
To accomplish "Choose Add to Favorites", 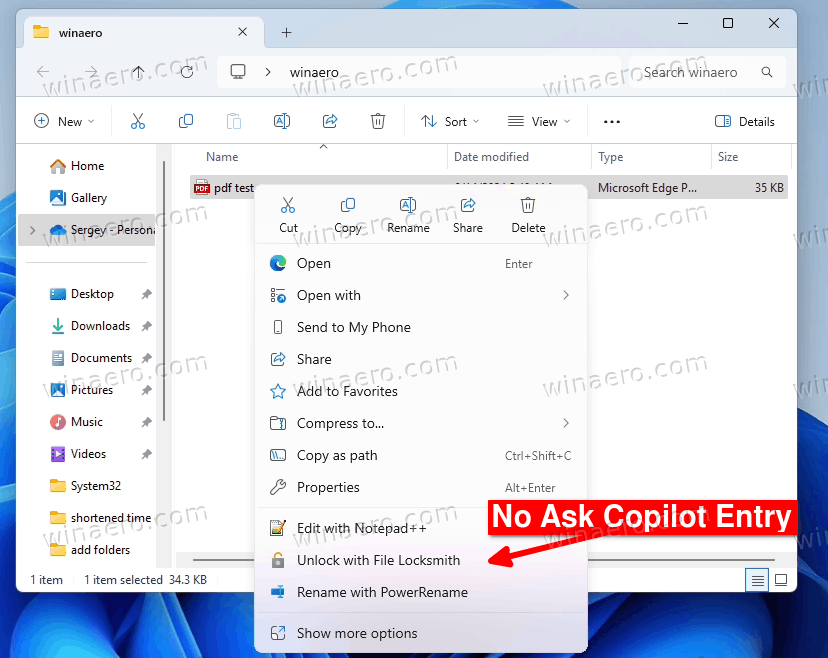I will (421, 391).
